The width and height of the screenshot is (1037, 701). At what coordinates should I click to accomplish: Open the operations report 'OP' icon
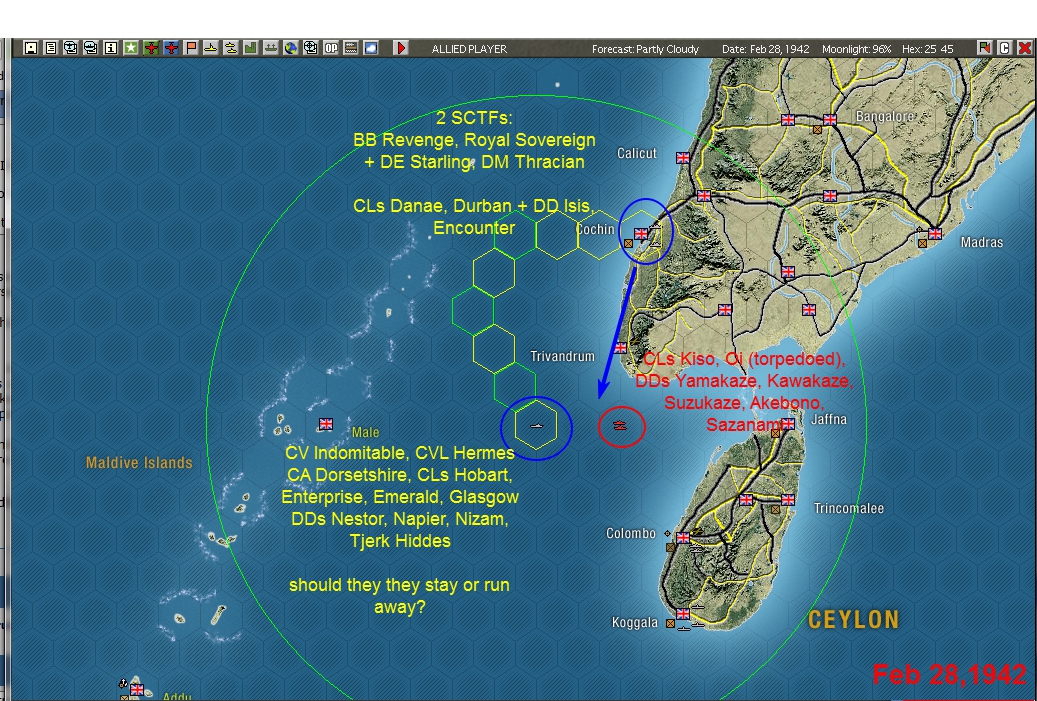pos(330,47)
